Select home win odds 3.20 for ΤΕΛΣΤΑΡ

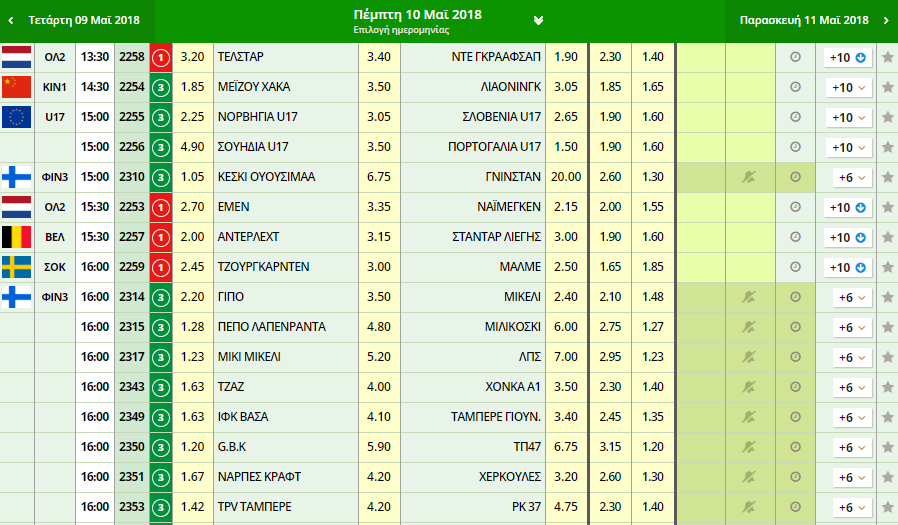click(194, 57)
